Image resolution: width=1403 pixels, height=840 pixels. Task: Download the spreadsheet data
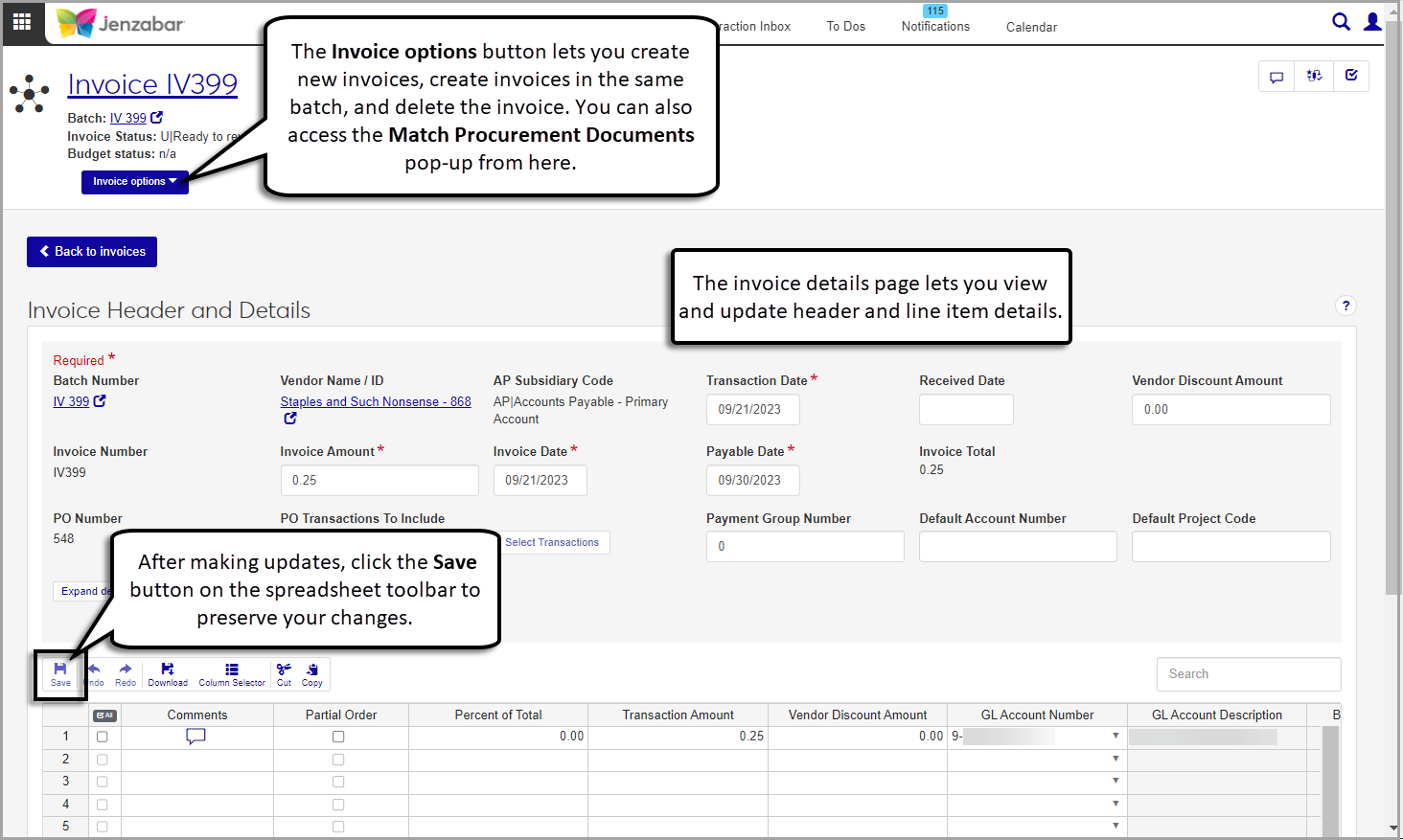click(168, 673)
